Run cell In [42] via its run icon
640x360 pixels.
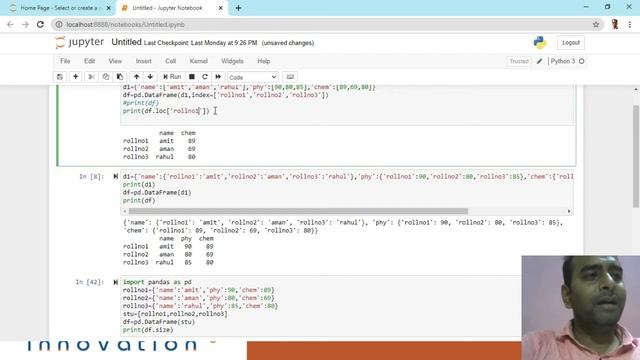tap(116, 282)
